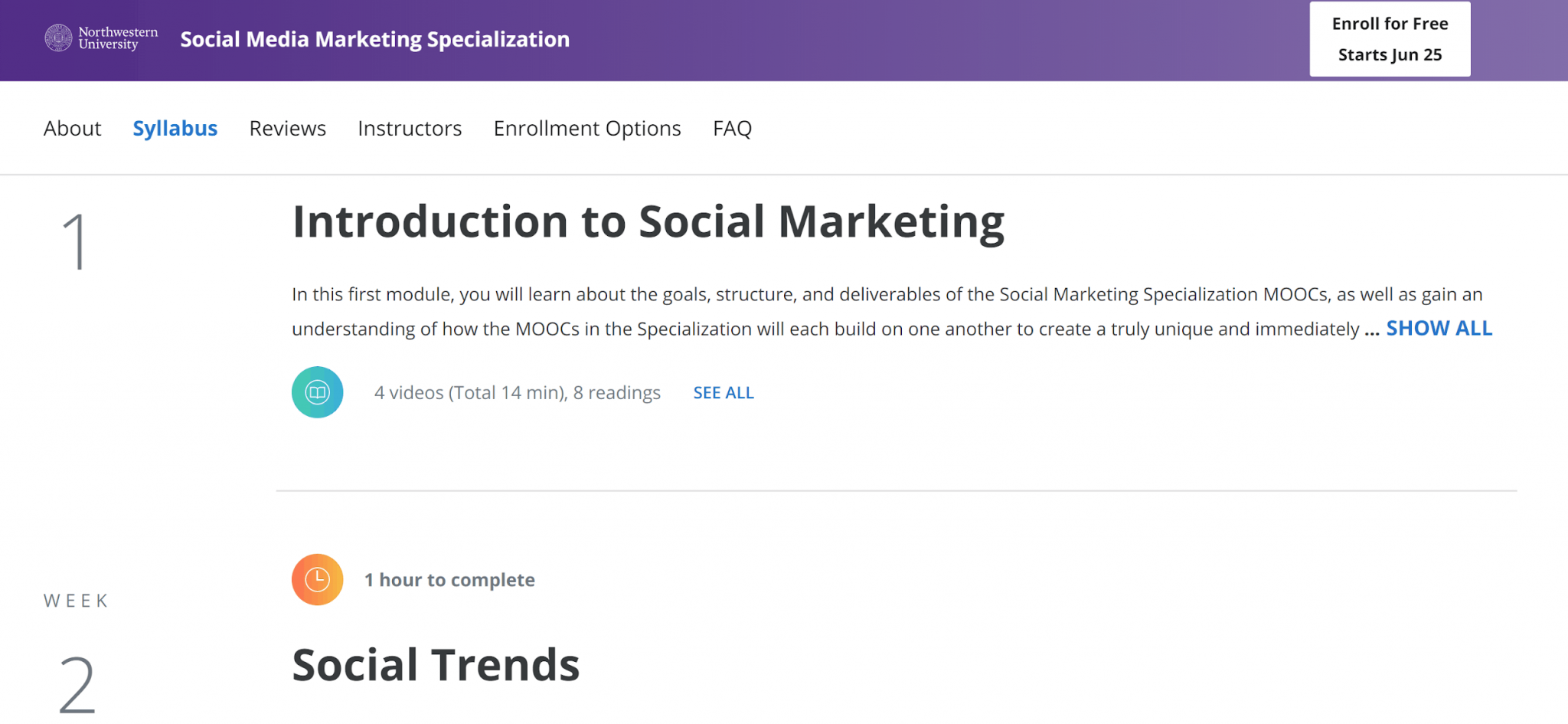Expand description with SHOW ALL
Viewport: 1568px width, 724px height.
[x=1439, y=329]
